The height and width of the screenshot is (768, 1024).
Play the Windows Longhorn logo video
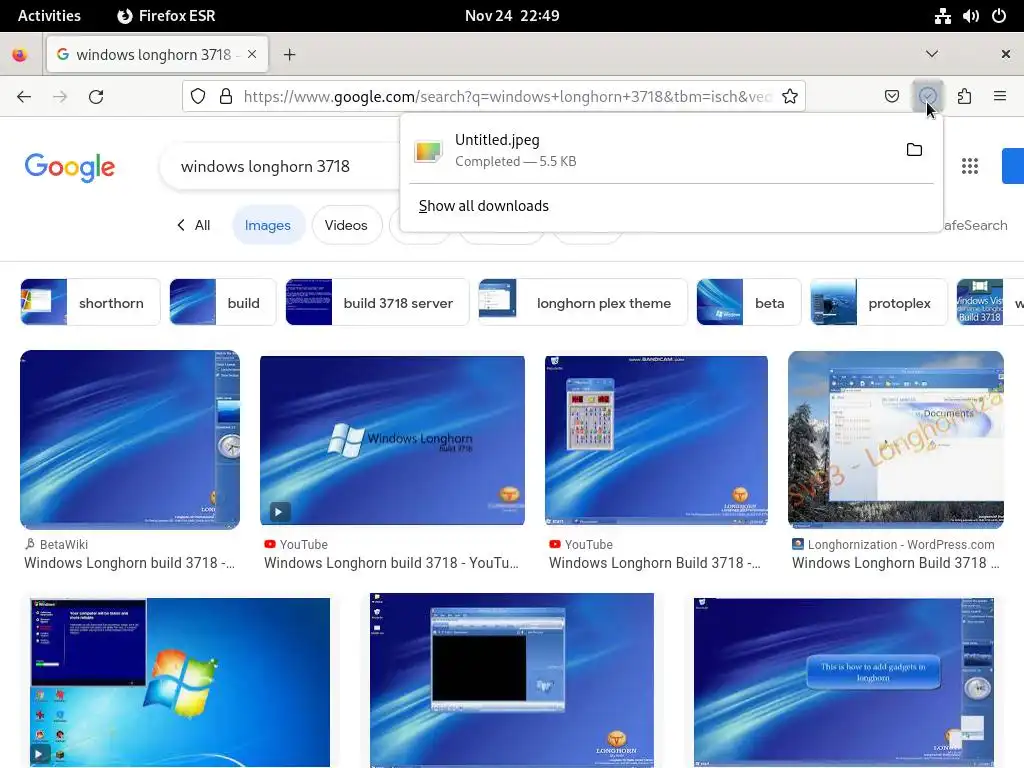279,512
